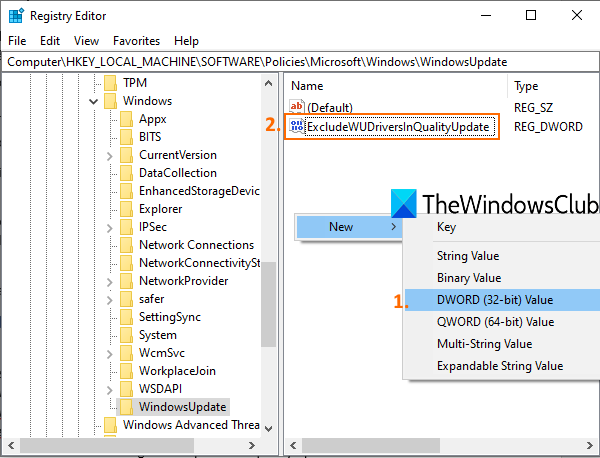Click the TPM folder icon

click(111, 83)
